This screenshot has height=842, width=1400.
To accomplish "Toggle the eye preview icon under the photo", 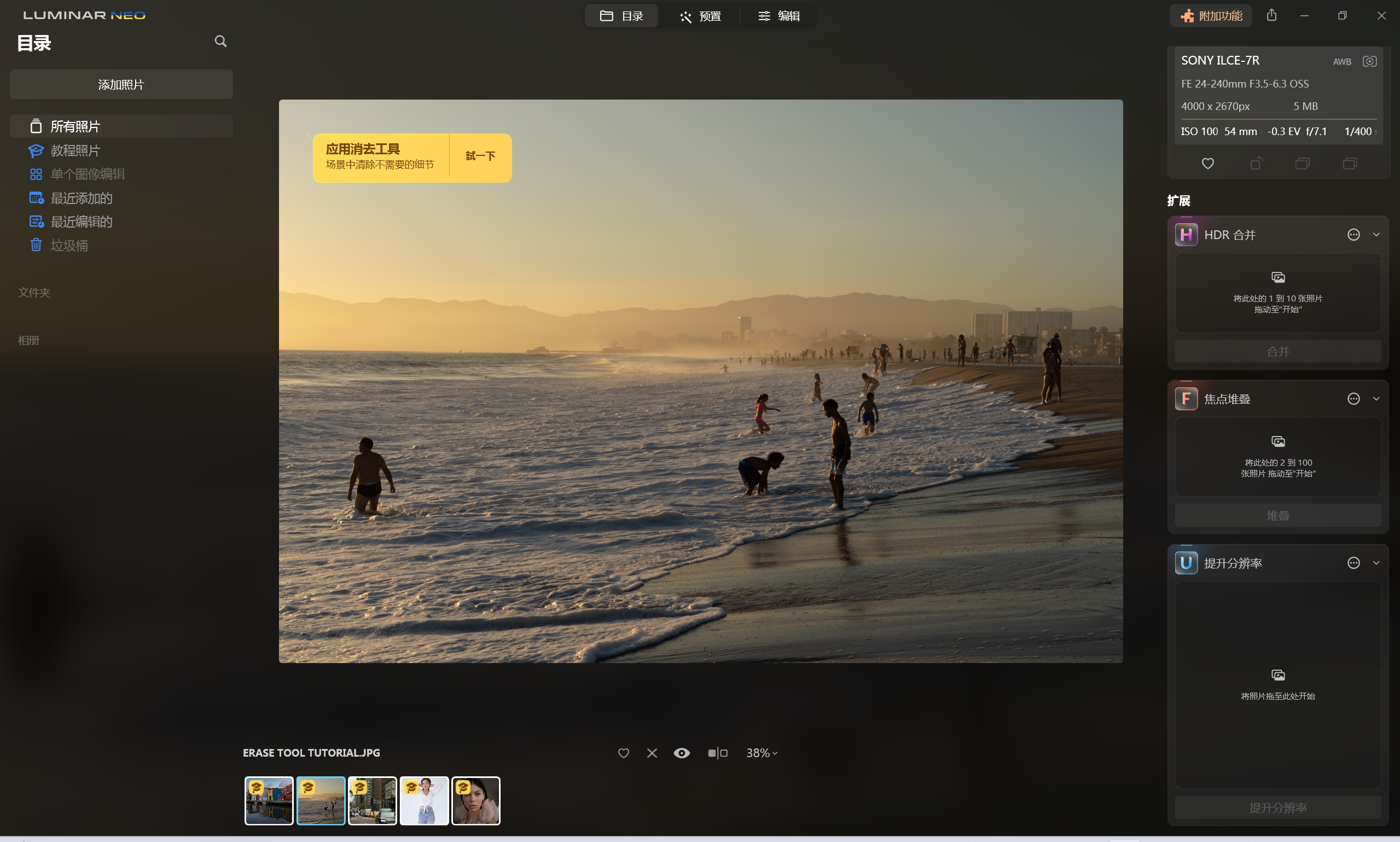I will pos(681,753).
